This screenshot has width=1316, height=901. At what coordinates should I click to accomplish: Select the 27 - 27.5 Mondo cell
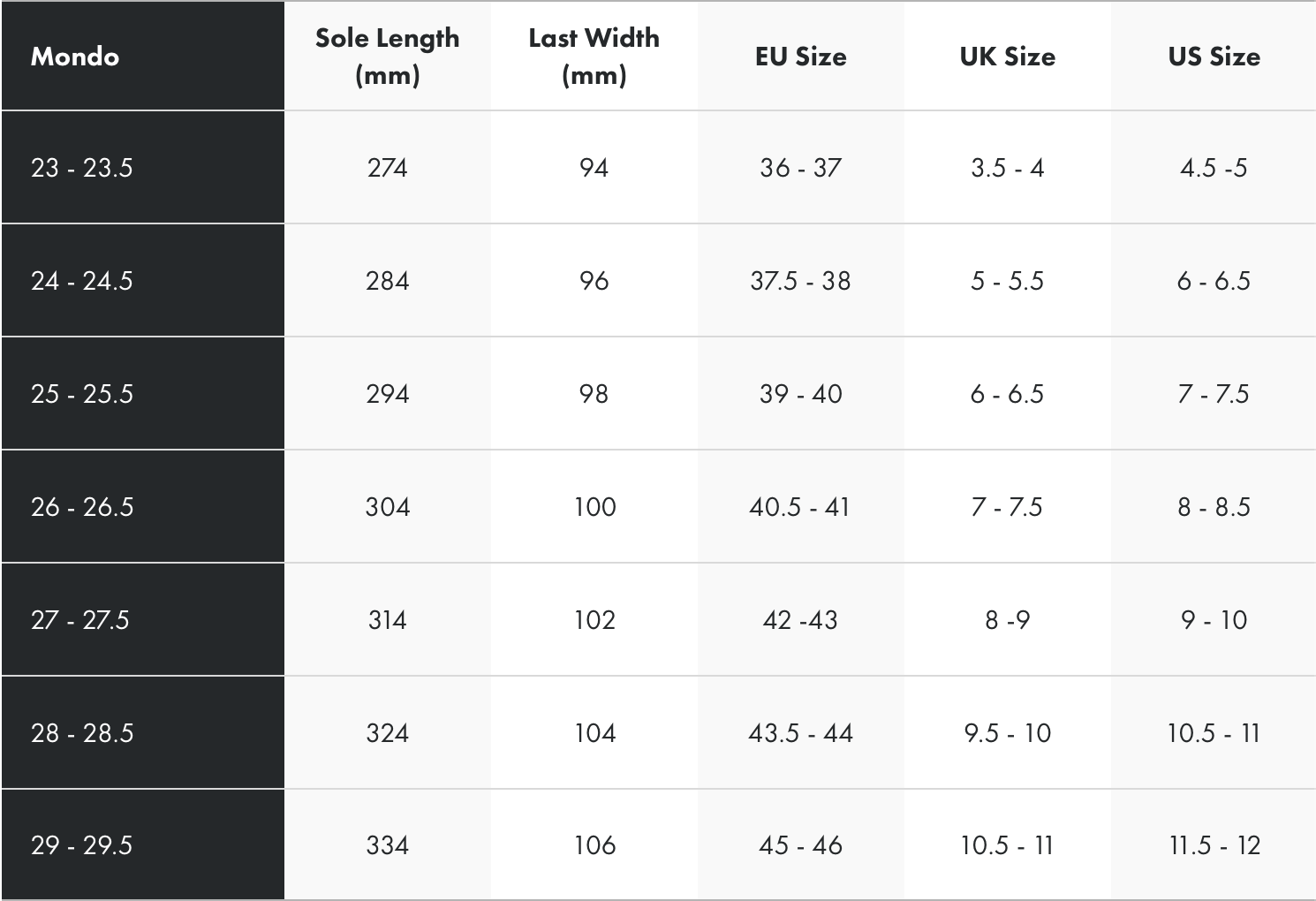pyautogui.click(x=80, y=620)
